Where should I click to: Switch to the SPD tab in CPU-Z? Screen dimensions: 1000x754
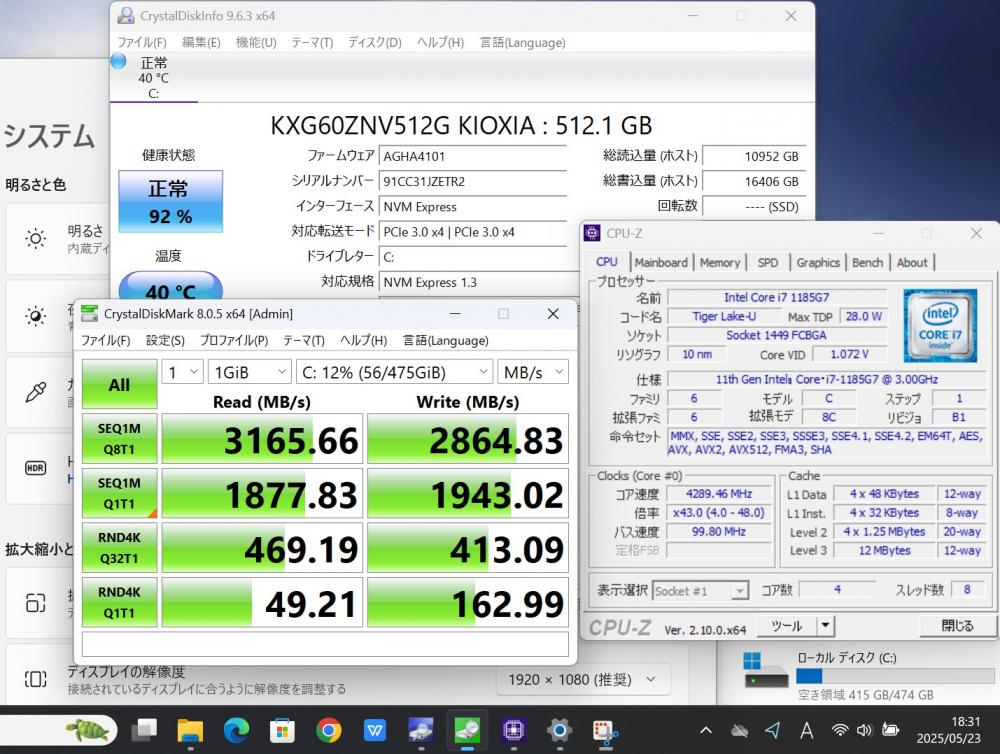point(768,262)
